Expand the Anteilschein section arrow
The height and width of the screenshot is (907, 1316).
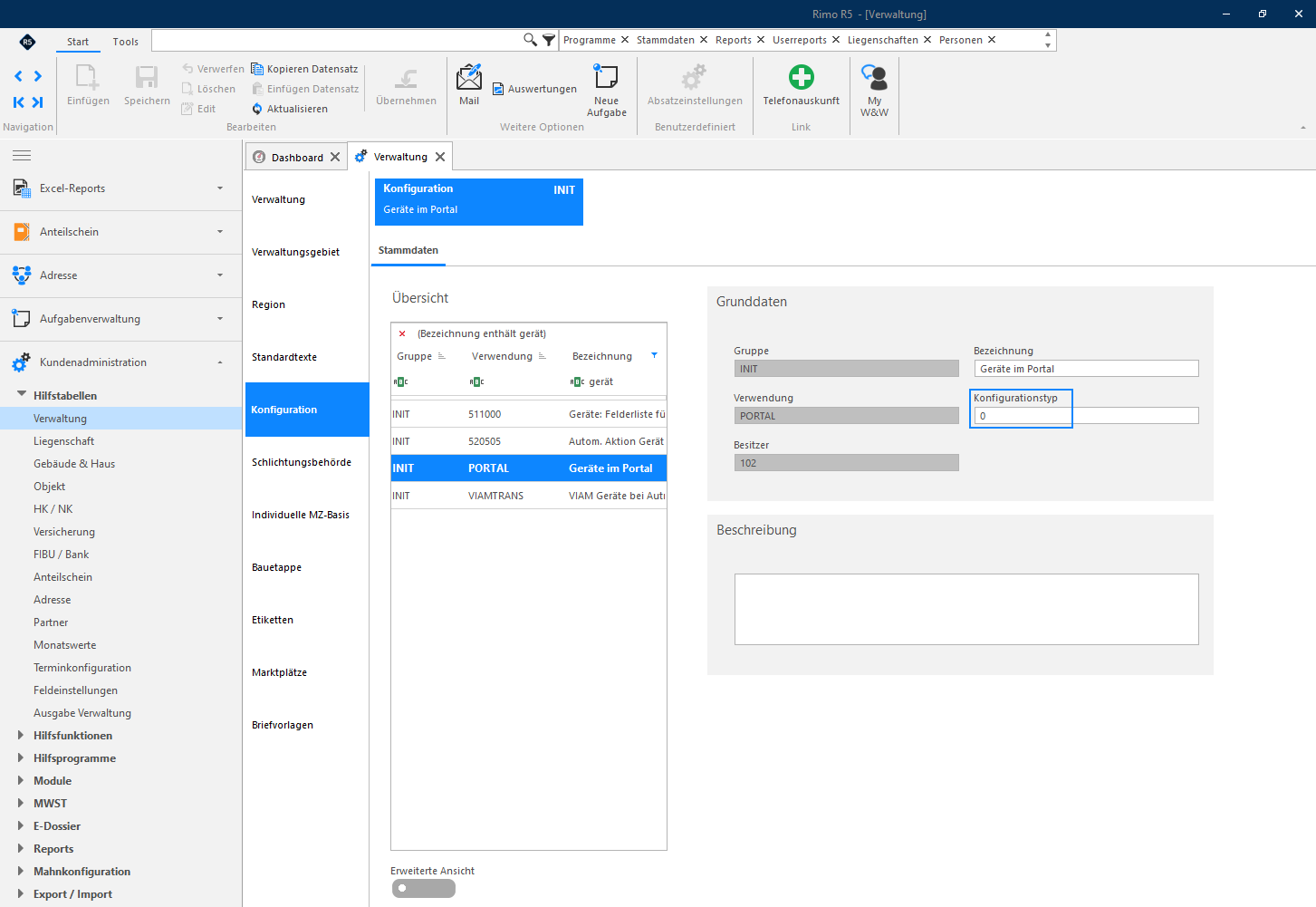coord(220,232)
